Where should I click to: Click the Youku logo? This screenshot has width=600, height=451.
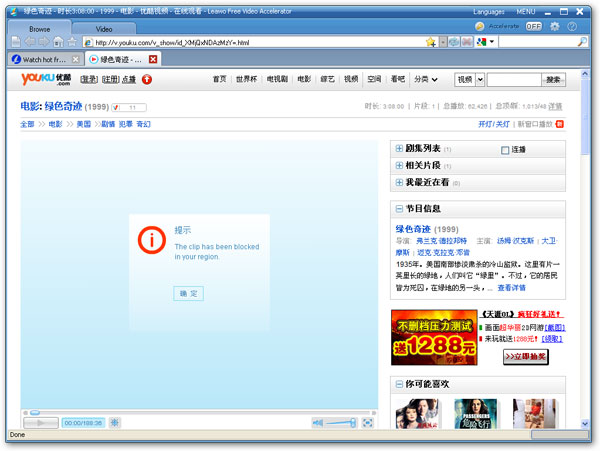click(46, 79)
